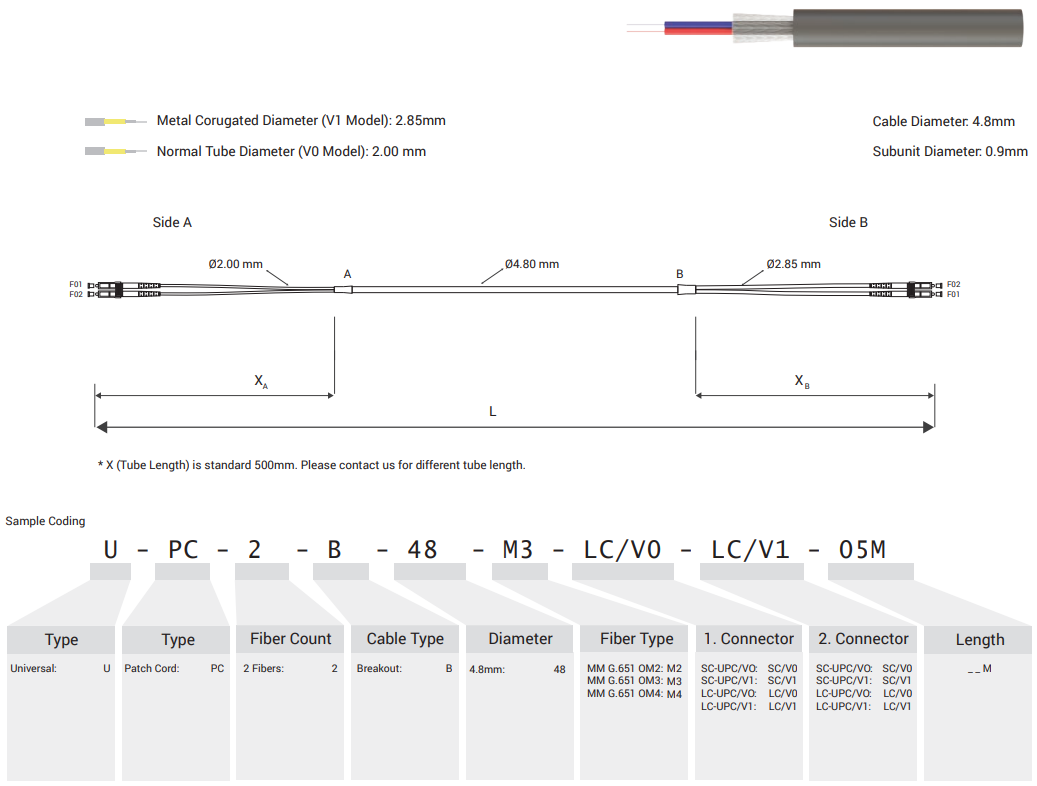This screenshot has height=786, width=1037.
Task: Click the Cable Type column header
Action: [x=405, y=639]
